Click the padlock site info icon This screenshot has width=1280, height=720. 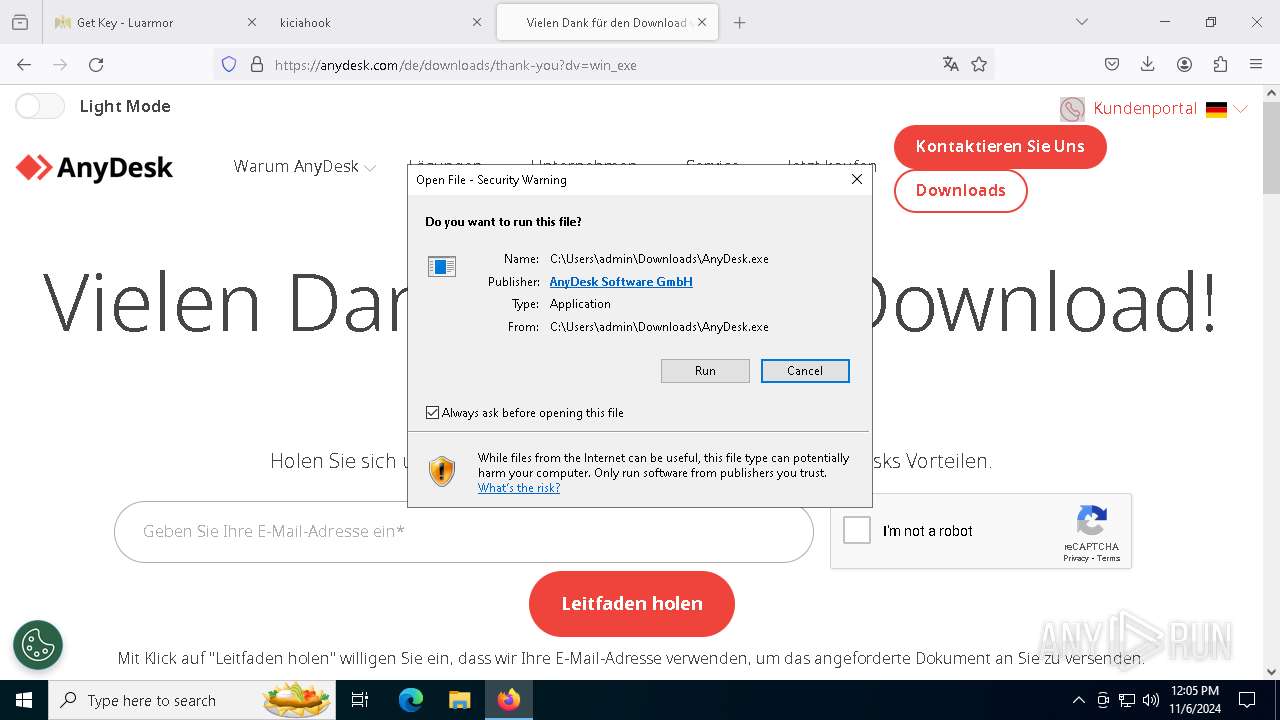tap(257, 64)
